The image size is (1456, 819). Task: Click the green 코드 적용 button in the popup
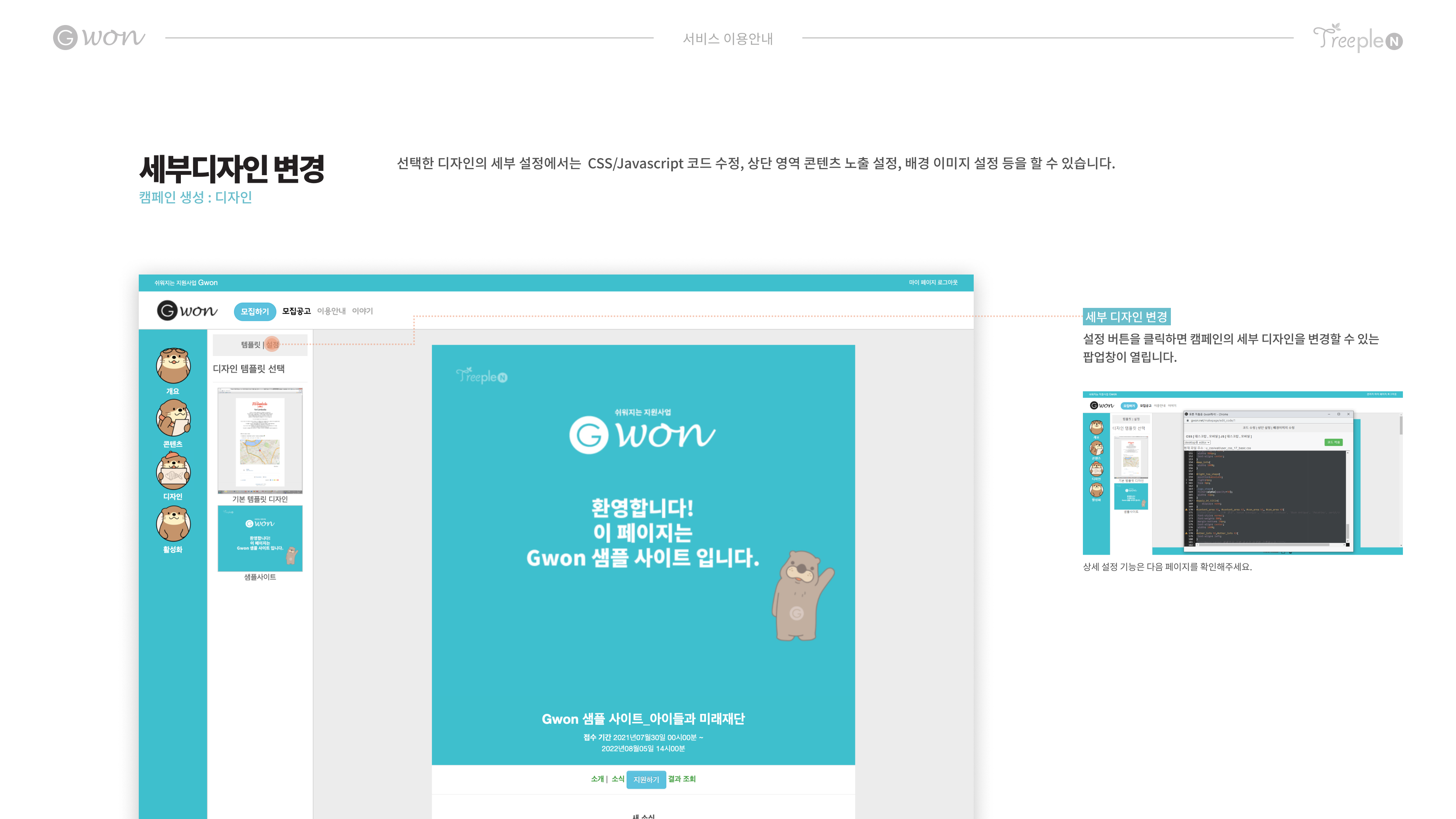coord(1334,442)
